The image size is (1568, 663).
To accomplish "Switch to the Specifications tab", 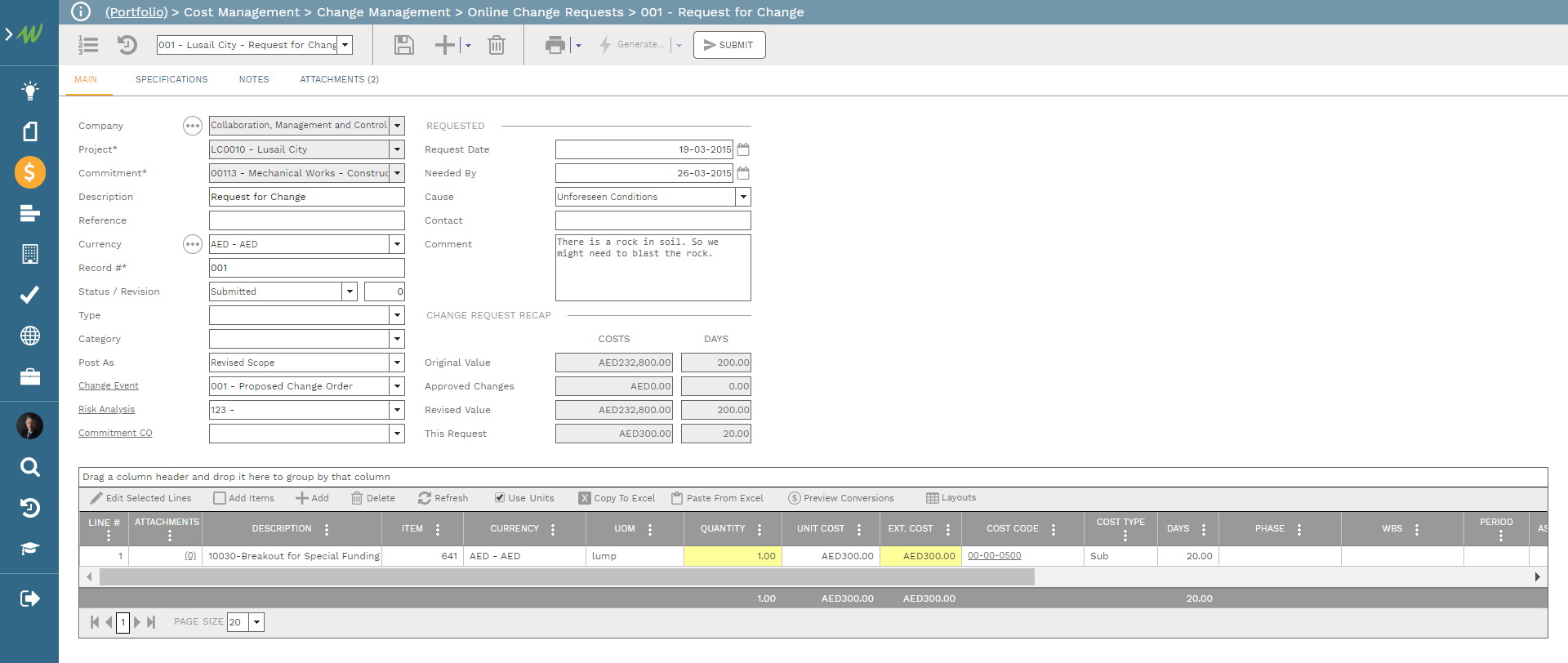I will pyautogui.click(x=171, y=79).
